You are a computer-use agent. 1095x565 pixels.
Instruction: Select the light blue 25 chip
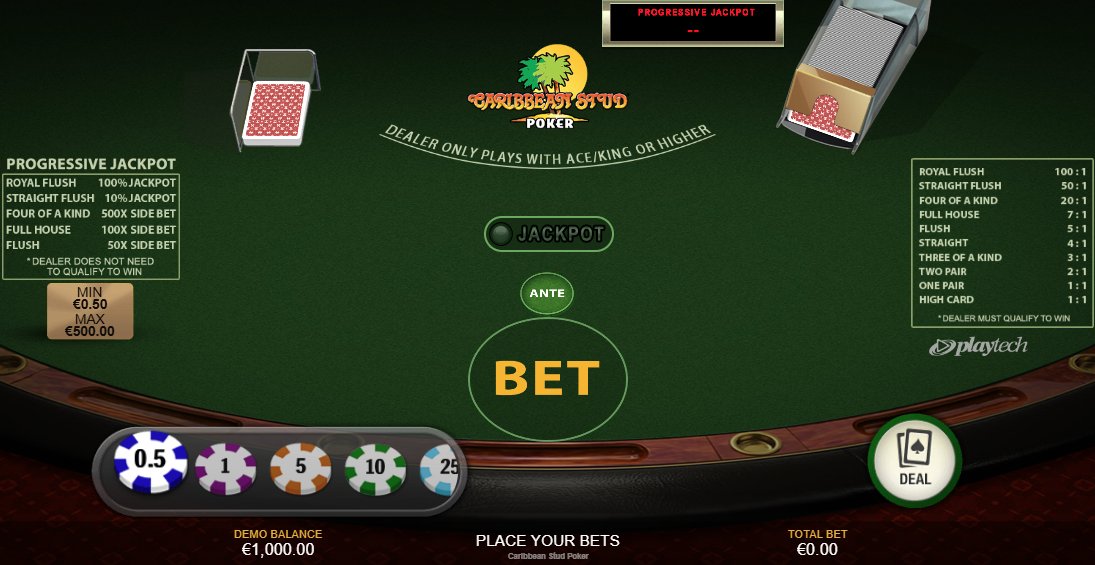(439, 469)
